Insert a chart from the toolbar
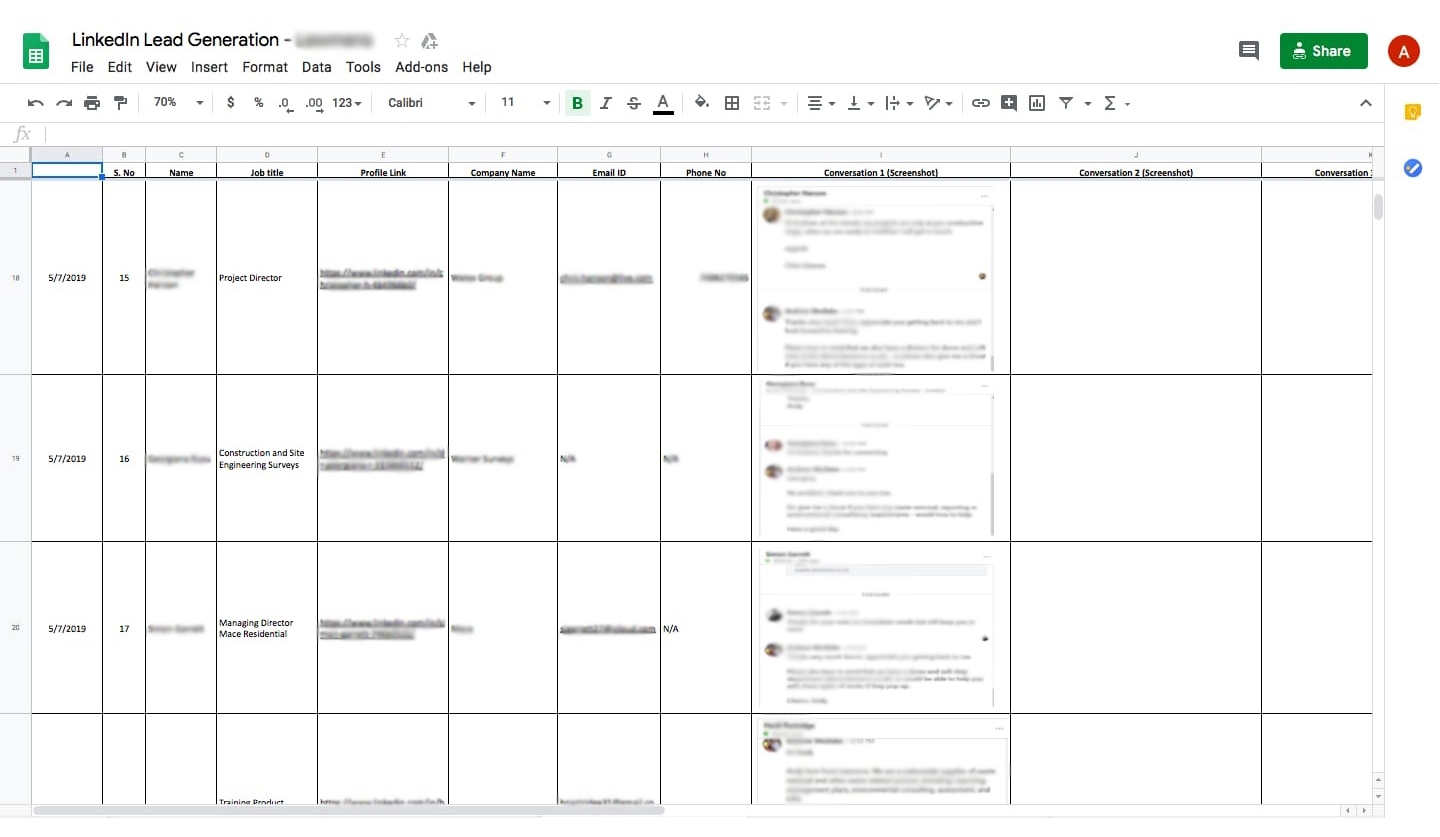This screenshot has width=1440, height=837. (1037, 103)
